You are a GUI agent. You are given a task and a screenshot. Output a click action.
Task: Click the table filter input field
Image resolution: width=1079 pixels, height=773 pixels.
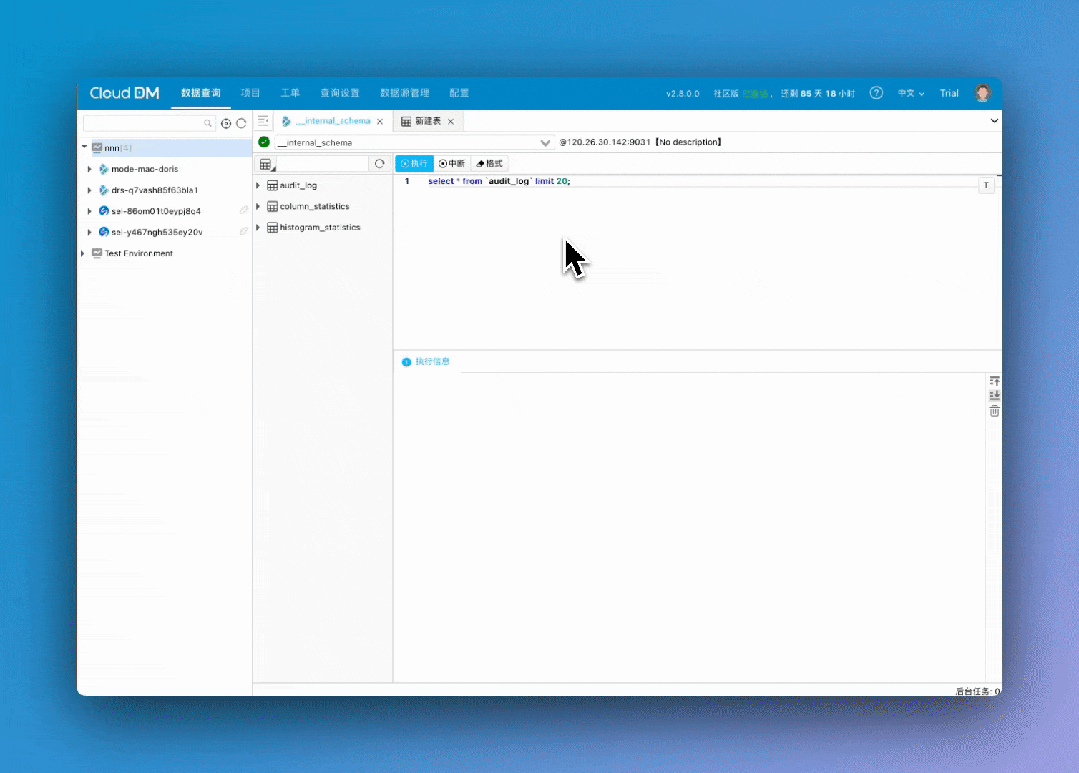323,164
